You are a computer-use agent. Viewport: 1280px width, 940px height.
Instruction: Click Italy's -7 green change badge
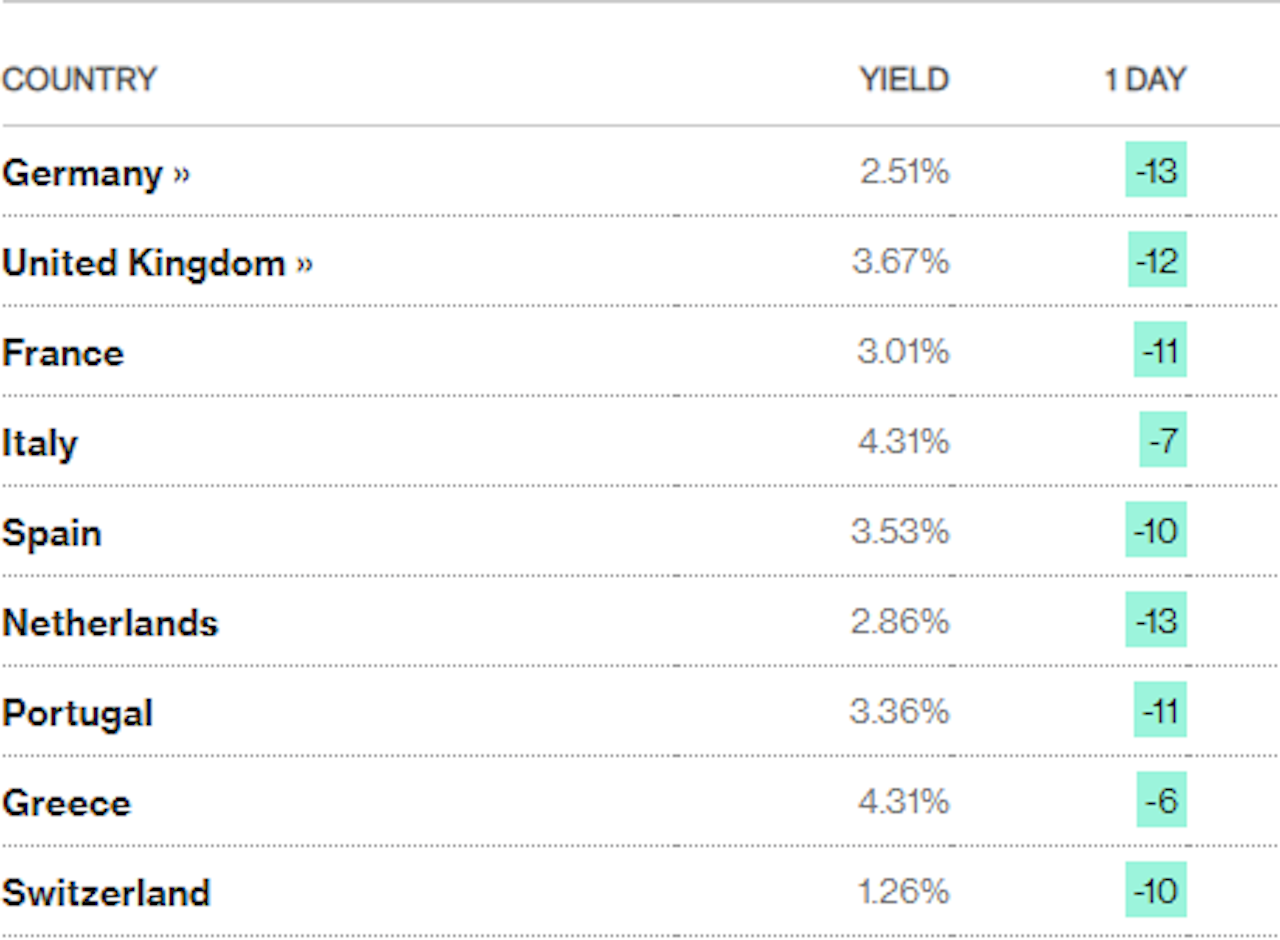tap(1163, 439)
